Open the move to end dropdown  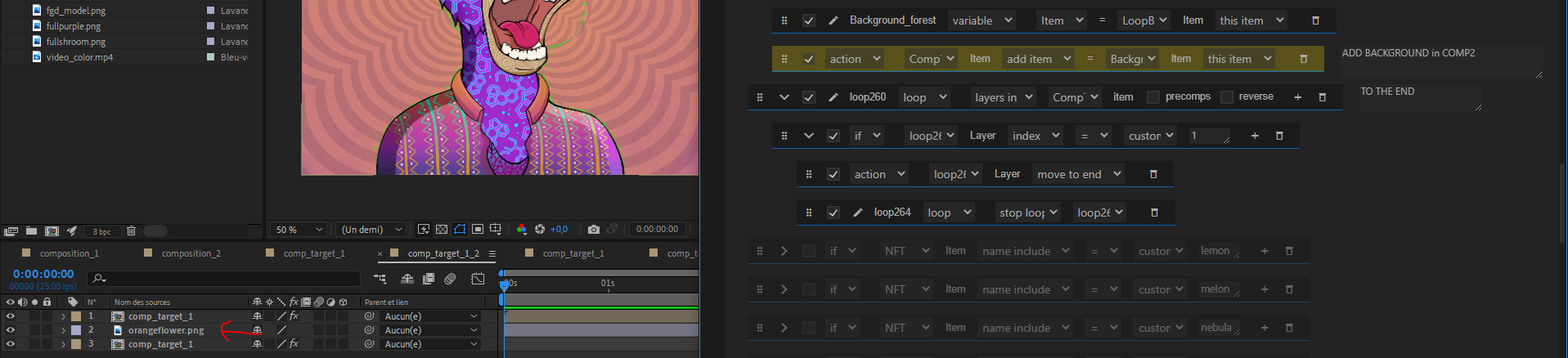[x=1079, y=174]
